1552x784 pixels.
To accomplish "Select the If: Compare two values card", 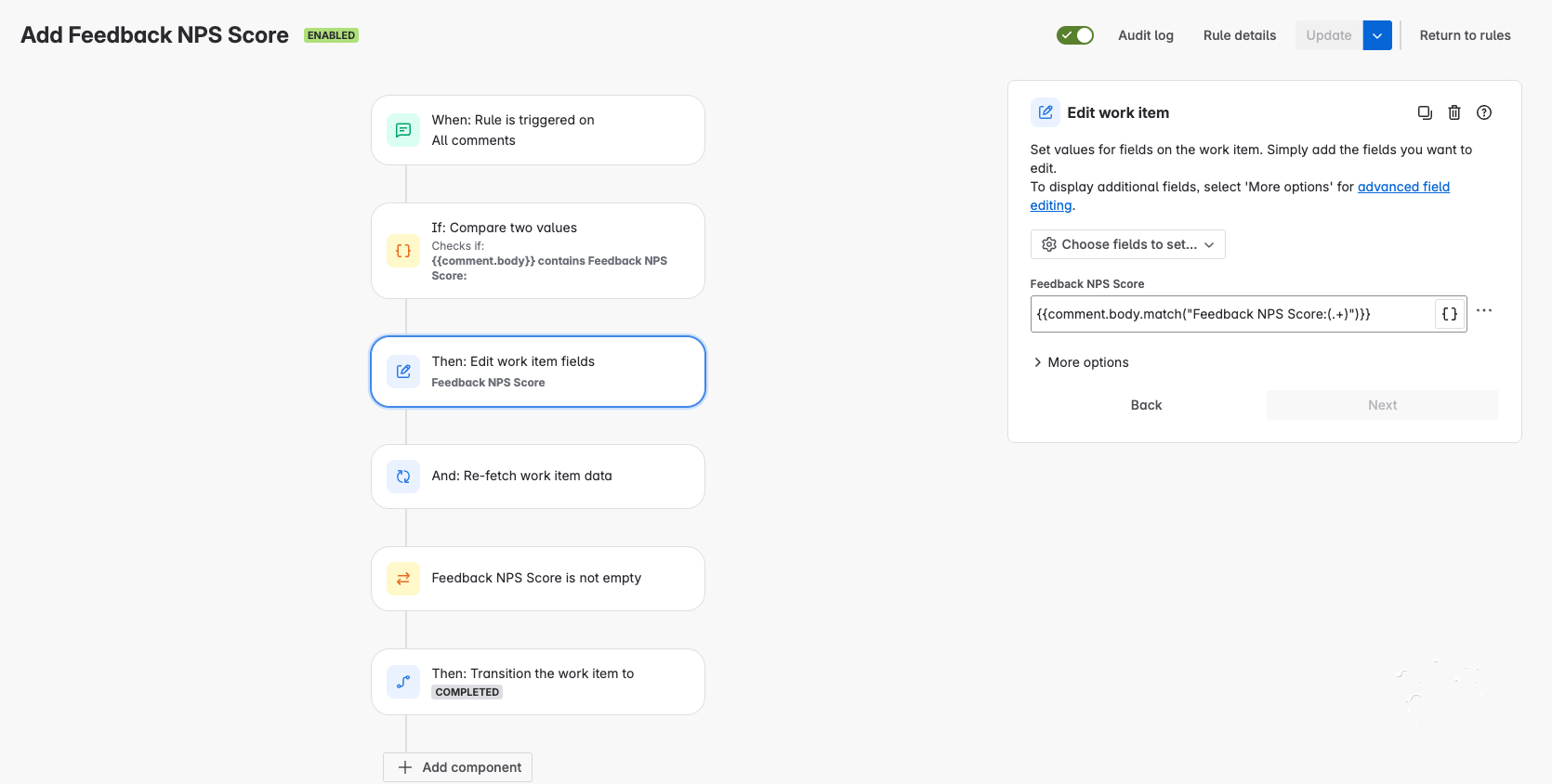I will coord(538,251).
